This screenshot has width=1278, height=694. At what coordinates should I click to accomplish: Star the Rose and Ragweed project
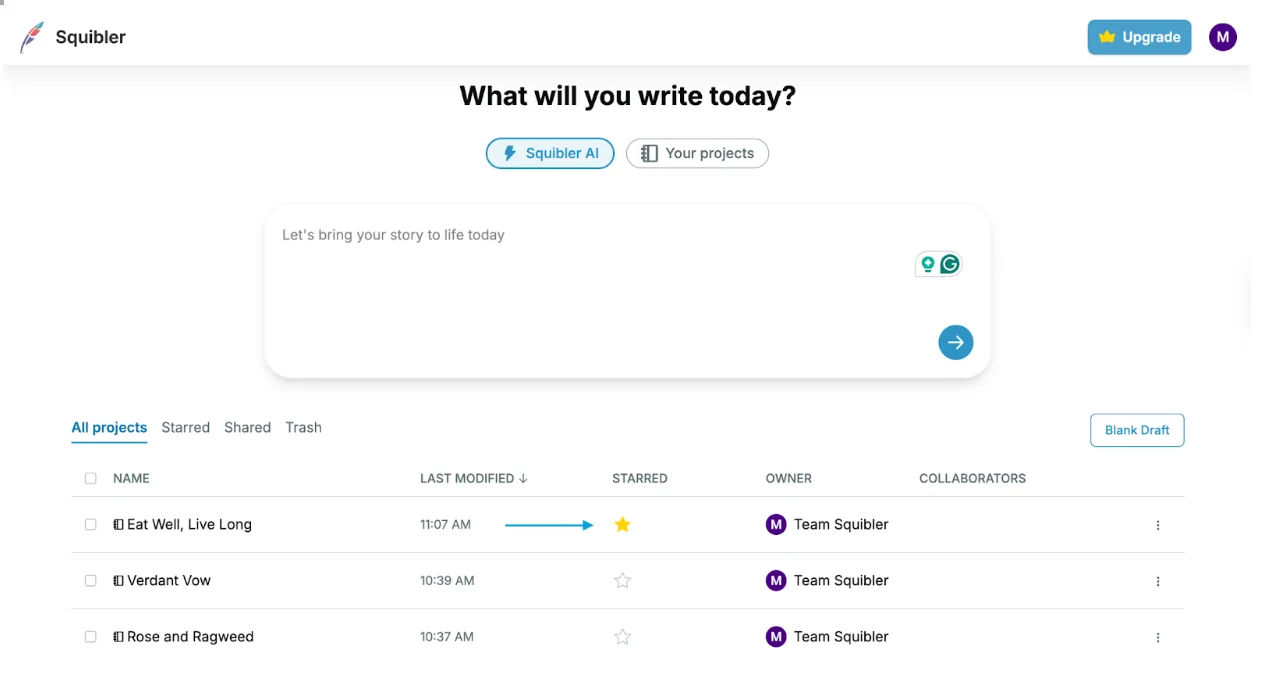(x=622, y=636)
